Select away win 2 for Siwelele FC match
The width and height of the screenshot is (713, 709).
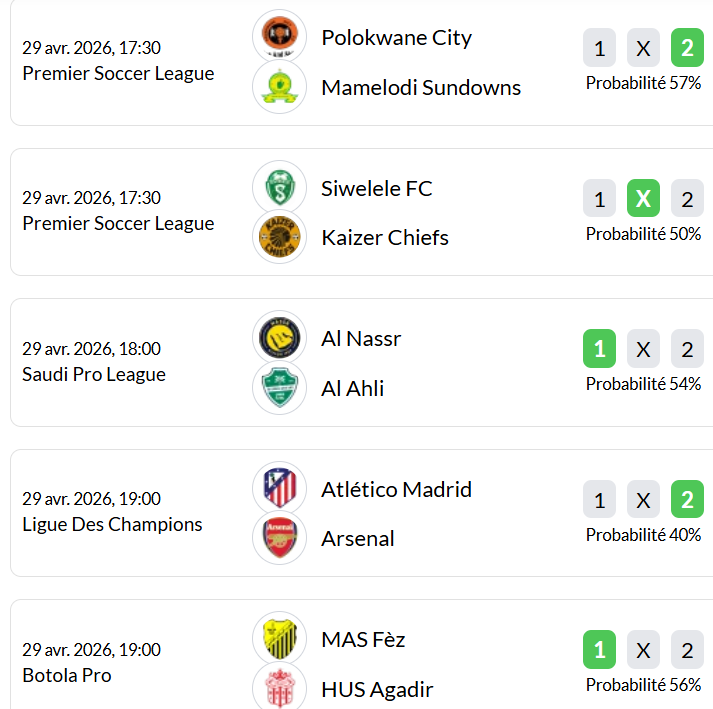687,199
